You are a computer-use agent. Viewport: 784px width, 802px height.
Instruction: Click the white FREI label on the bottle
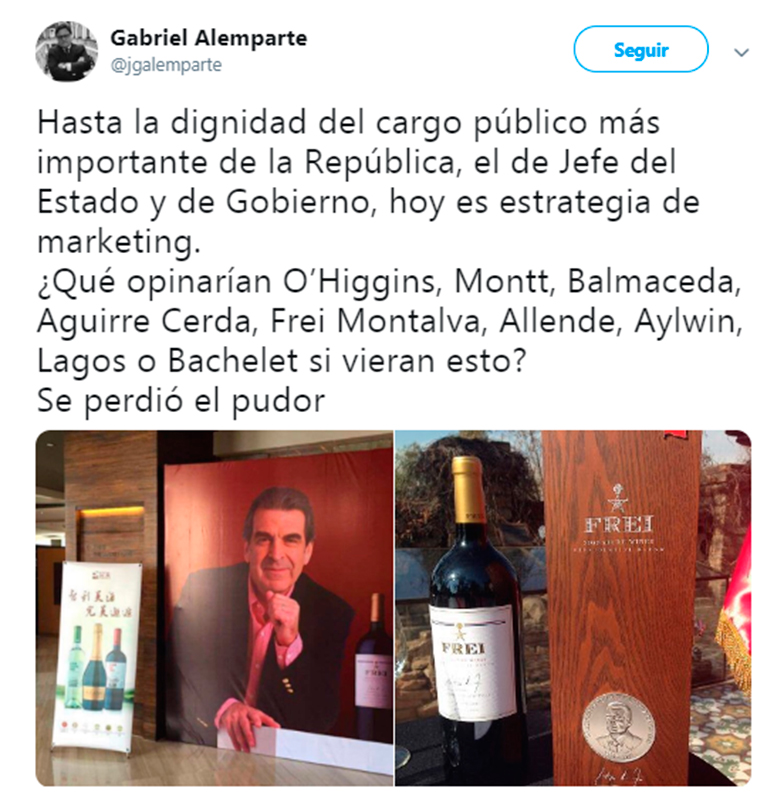click(471, 662)
